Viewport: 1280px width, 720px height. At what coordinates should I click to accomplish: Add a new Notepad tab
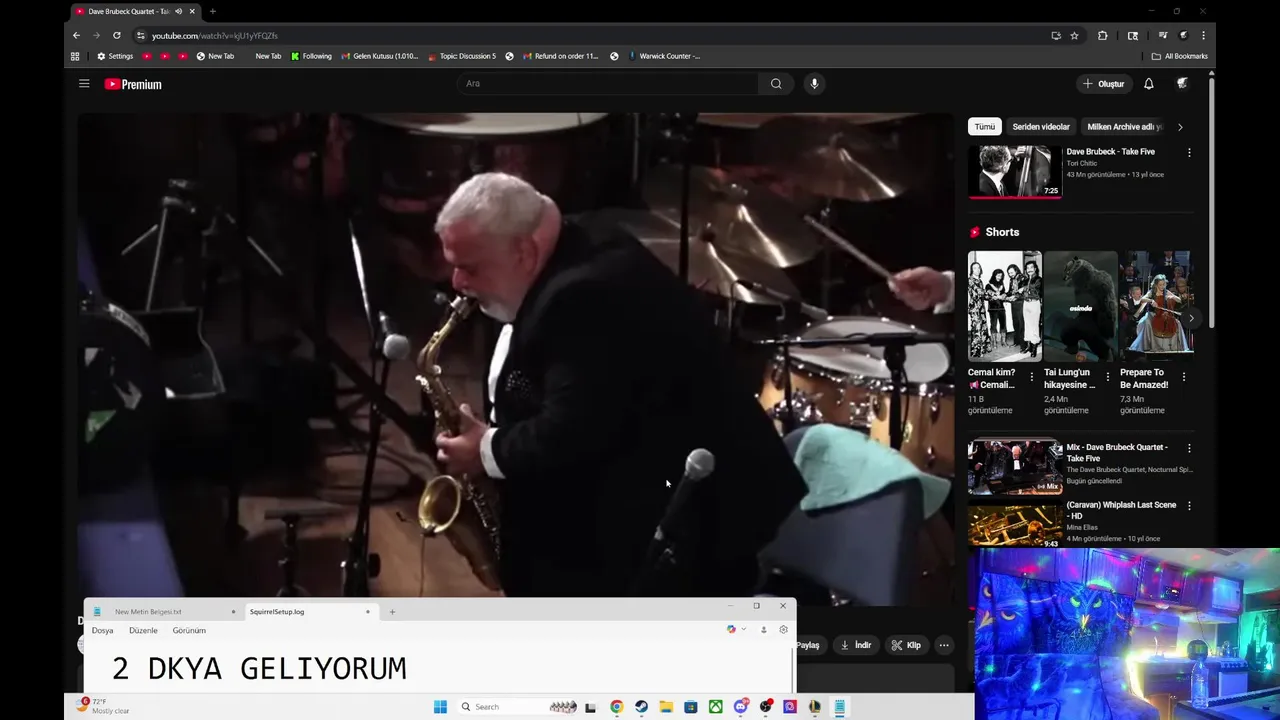392,612
